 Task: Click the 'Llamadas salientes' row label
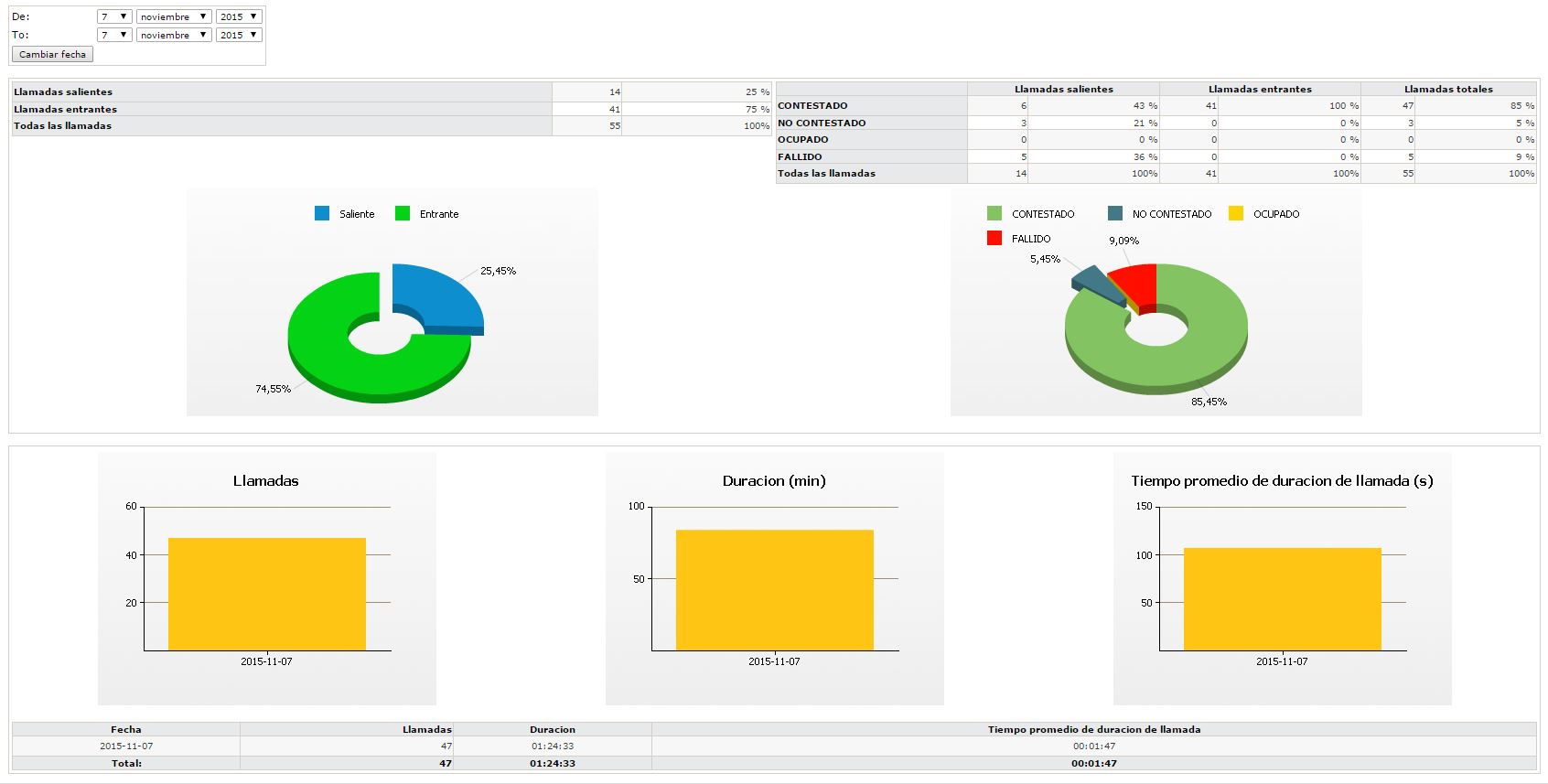click(x=63, y=91)
